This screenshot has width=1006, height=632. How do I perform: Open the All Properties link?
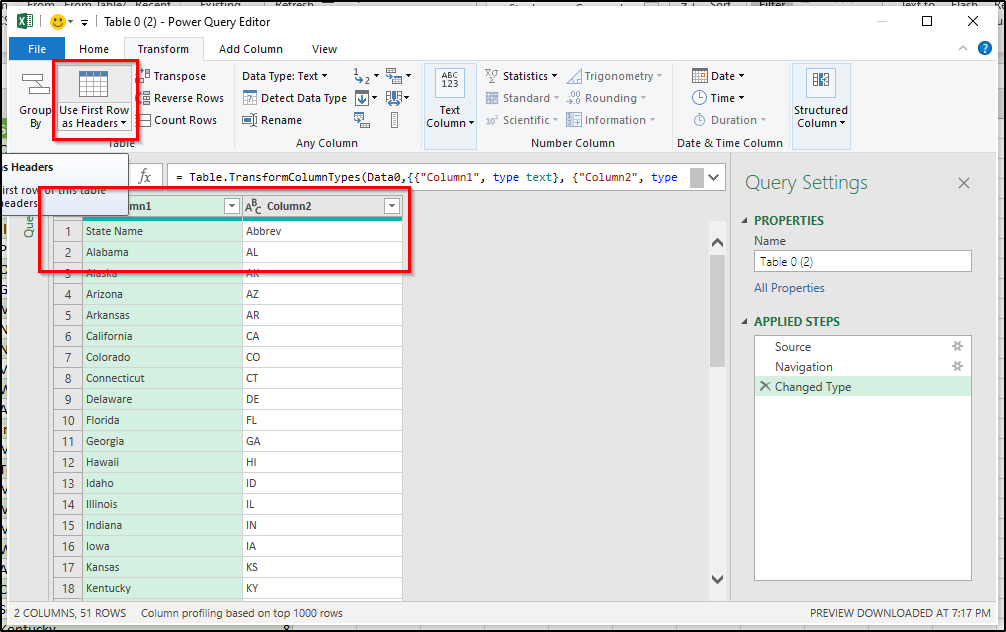point(789,288)
